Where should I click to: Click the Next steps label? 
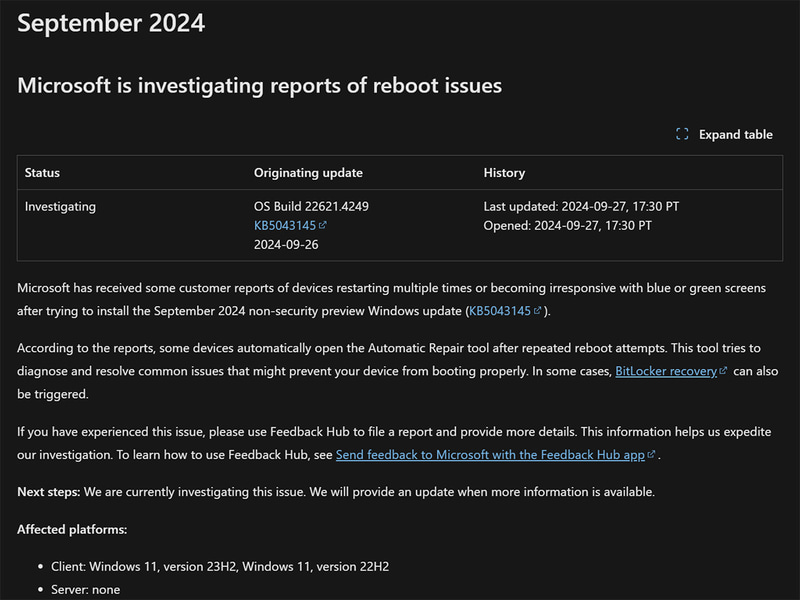[x=48, y=492]
